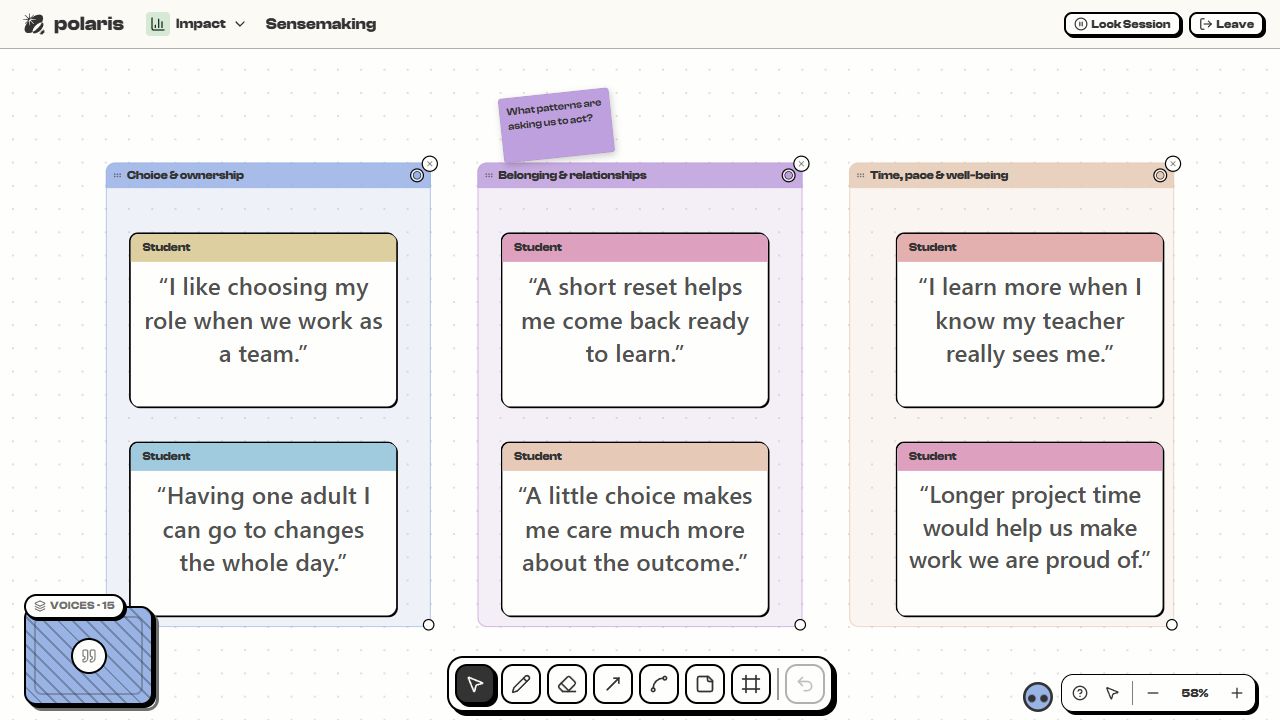
Task: Click the Lock Session button
Action: [1122, 24]
